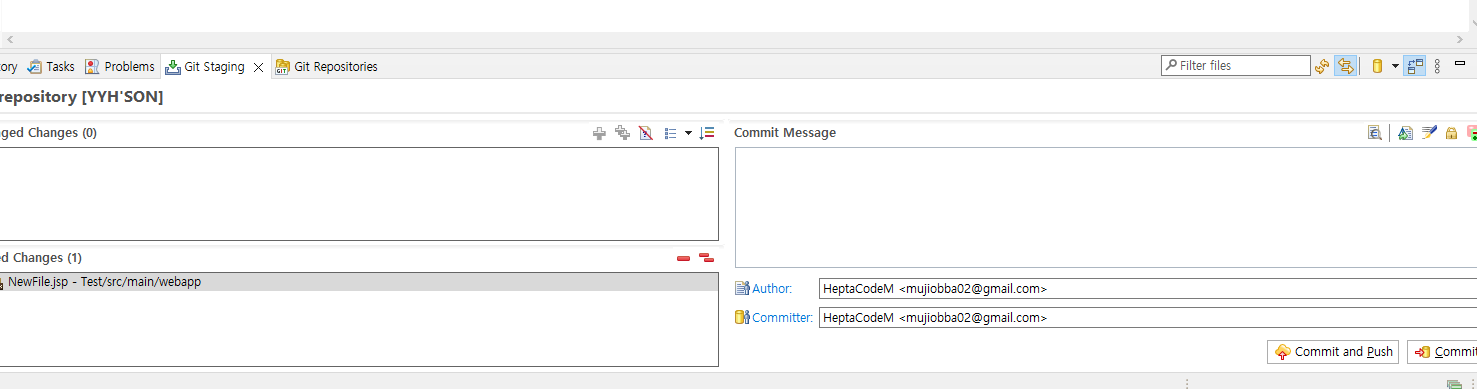Viewport: 1477px width, 389px height.
Task: Toggle Amend previous commit
Action: pyautogui.click(x=1405, y=133)
